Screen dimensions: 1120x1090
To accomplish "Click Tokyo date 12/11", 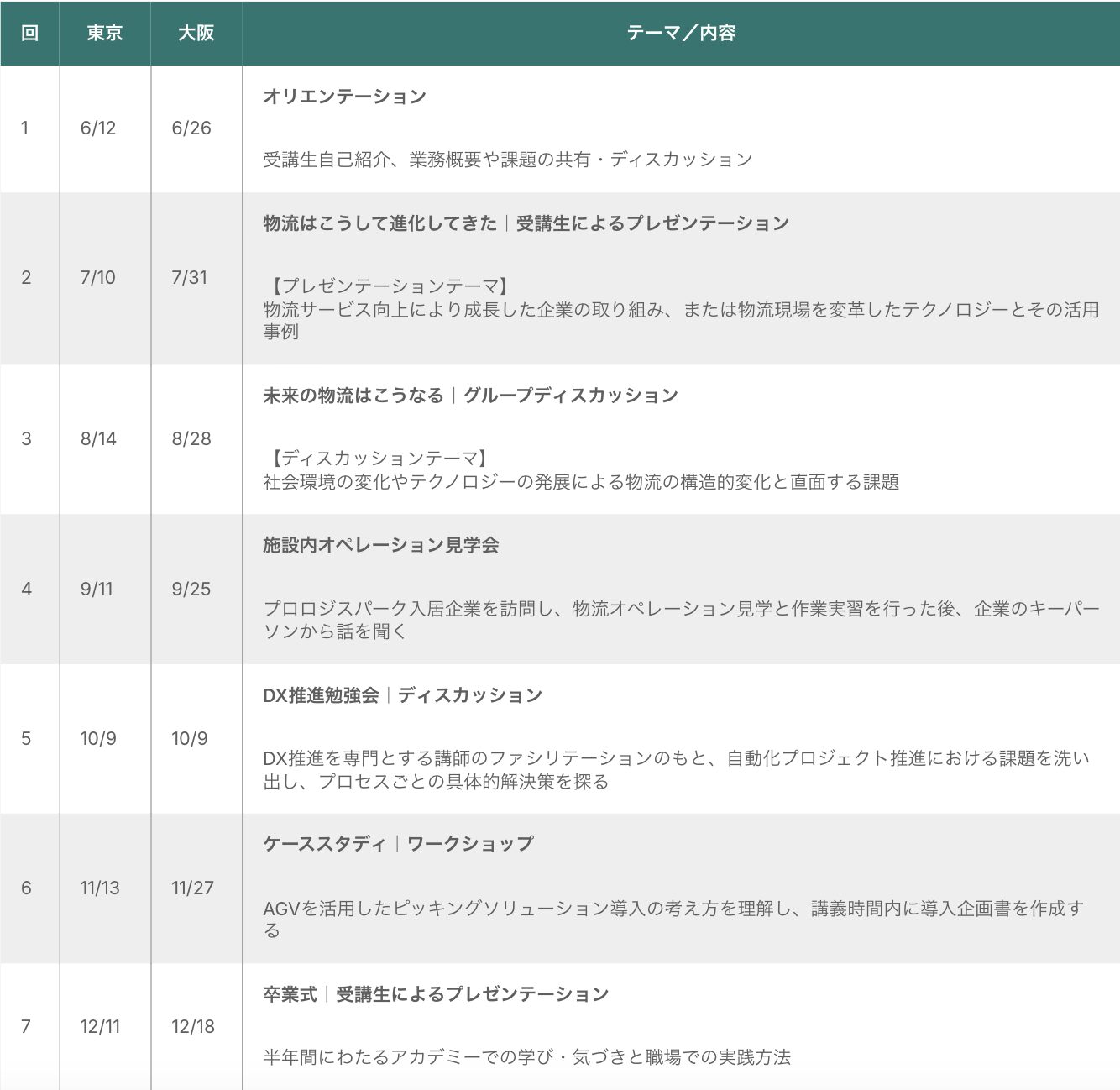I will tap(100, 1026).
